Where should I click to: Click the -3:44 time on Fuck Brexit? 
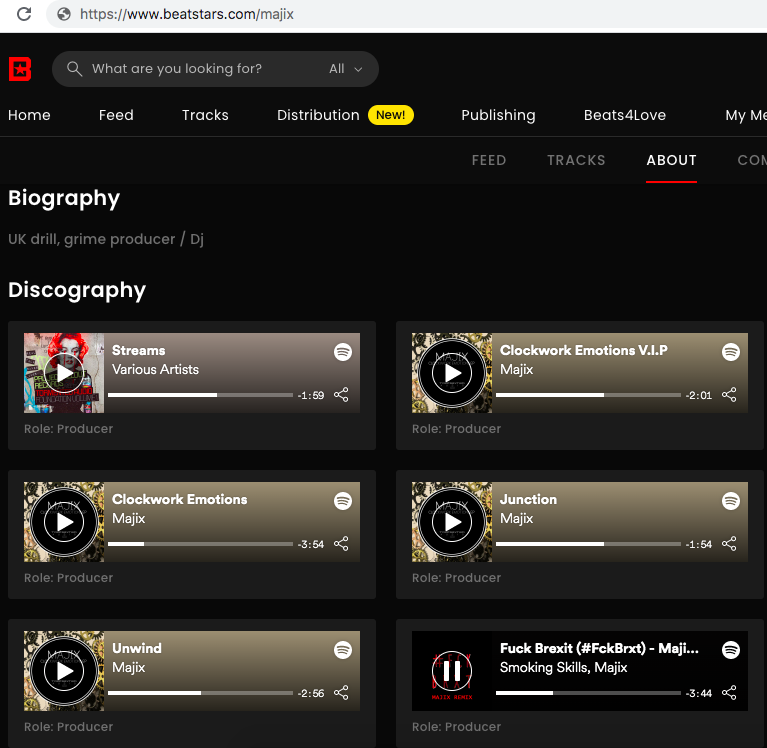coord(699,693)
